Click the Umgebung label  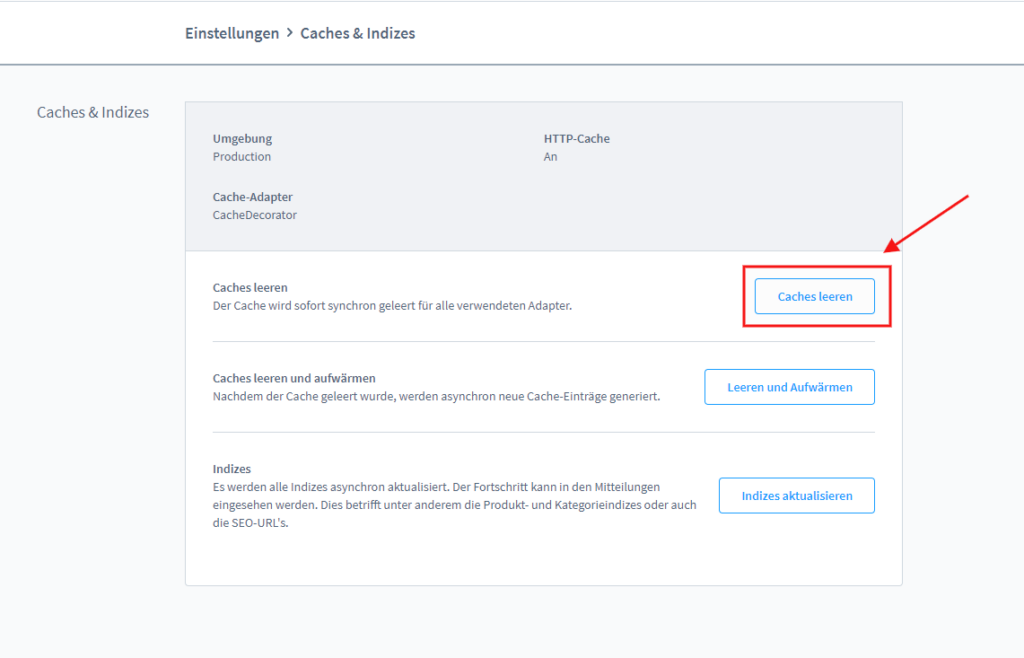[242, 139]
